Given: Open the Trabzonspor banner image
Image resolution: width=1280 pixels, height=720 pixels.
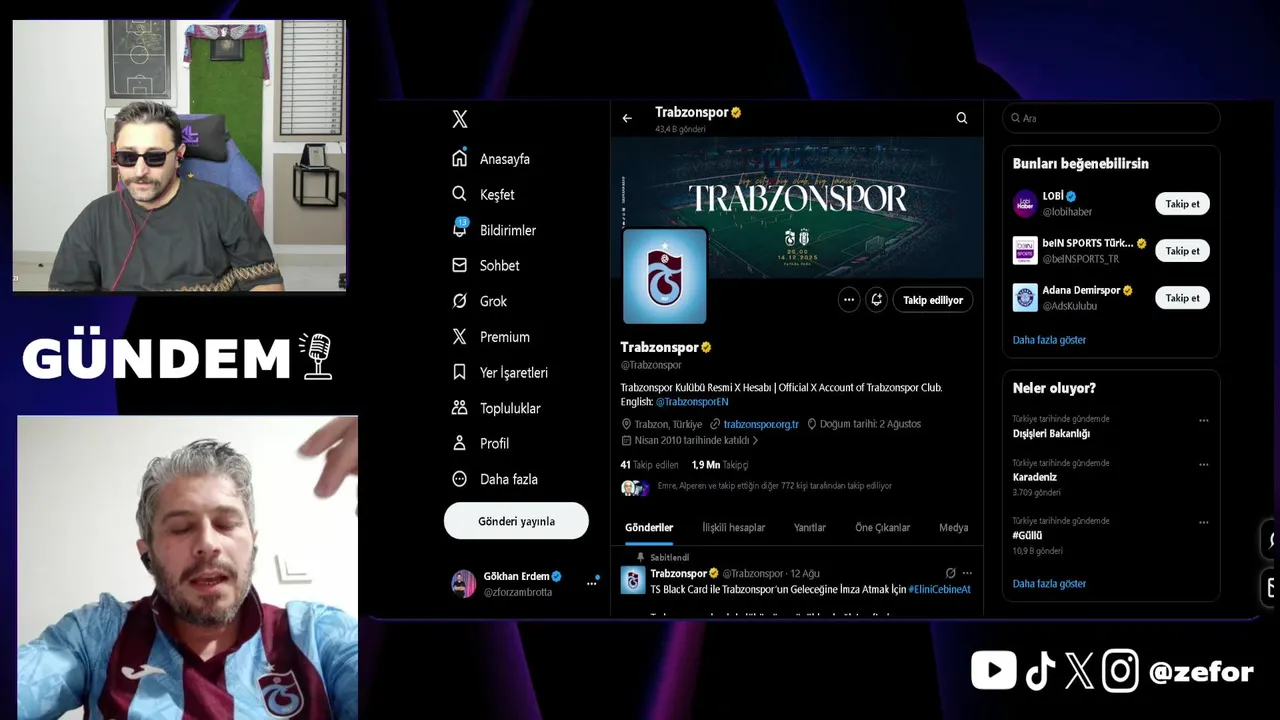Looking at the screenshot, I should [797, 207].
